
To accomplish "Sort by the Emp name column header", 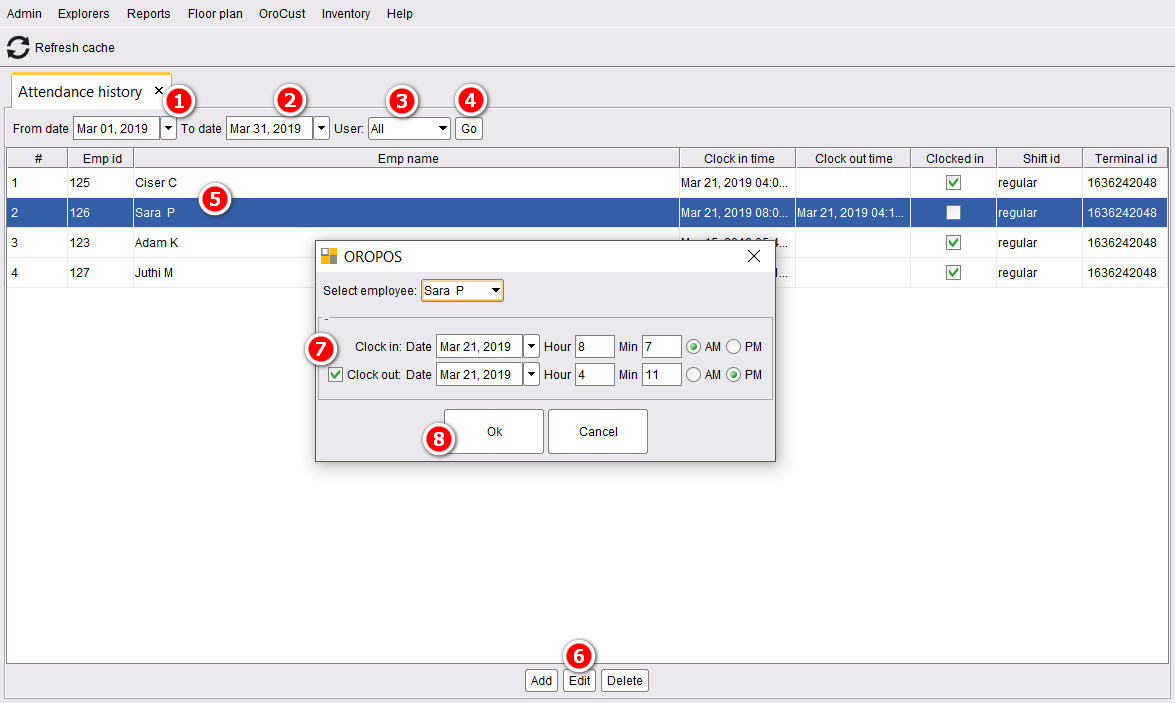I will tap(407, 158).
